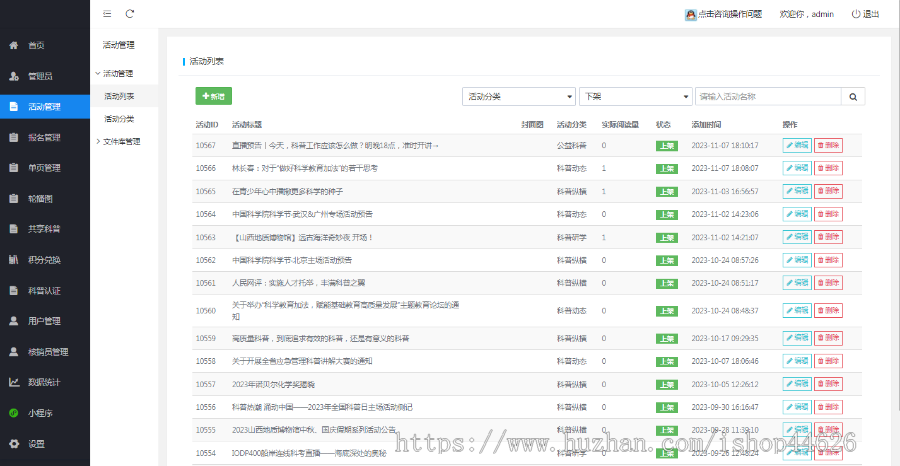Screen dimensions: 900x466
Task: Click the home icon beside 首页
Action: click(14, 45)
